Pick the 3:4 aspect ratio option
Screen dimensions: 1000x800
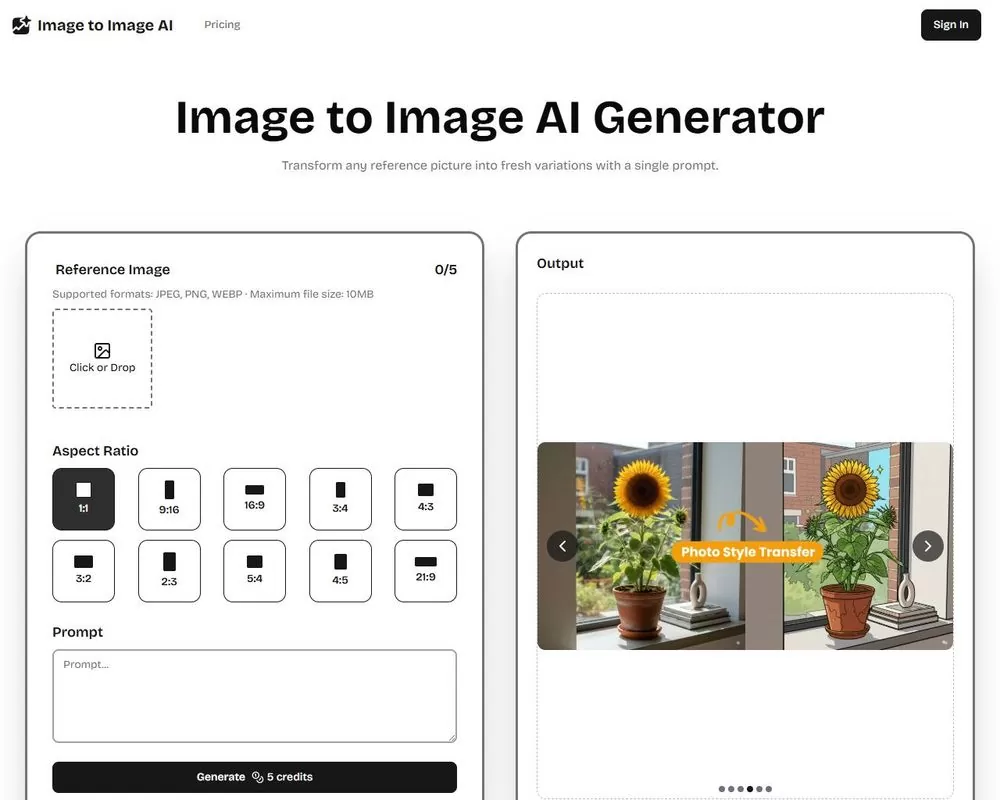tap(340, 499)
